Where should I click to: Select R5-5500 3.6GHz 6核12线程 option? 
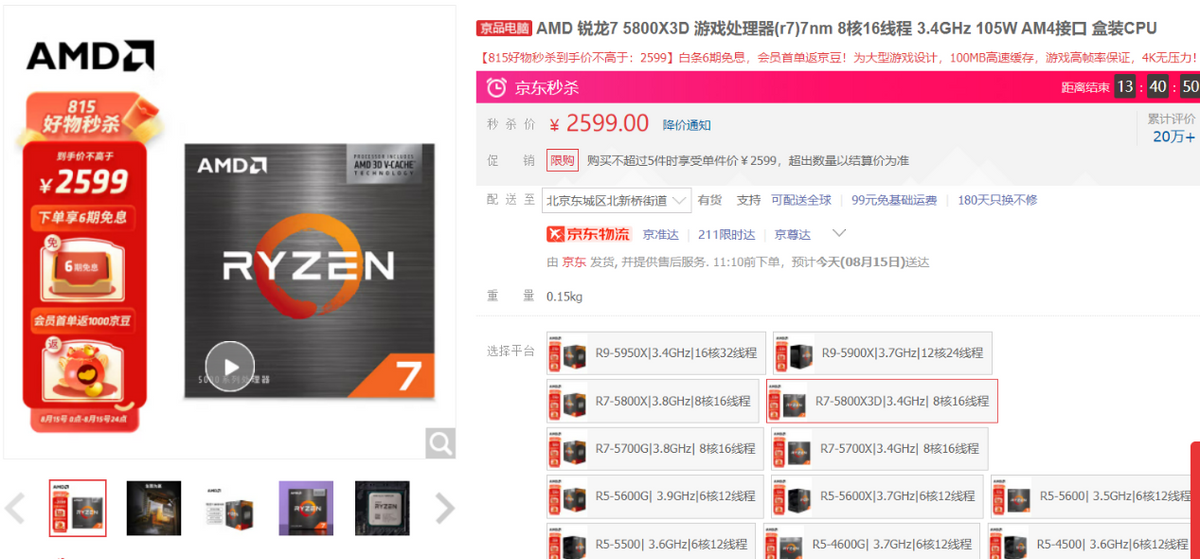point(651,541)
